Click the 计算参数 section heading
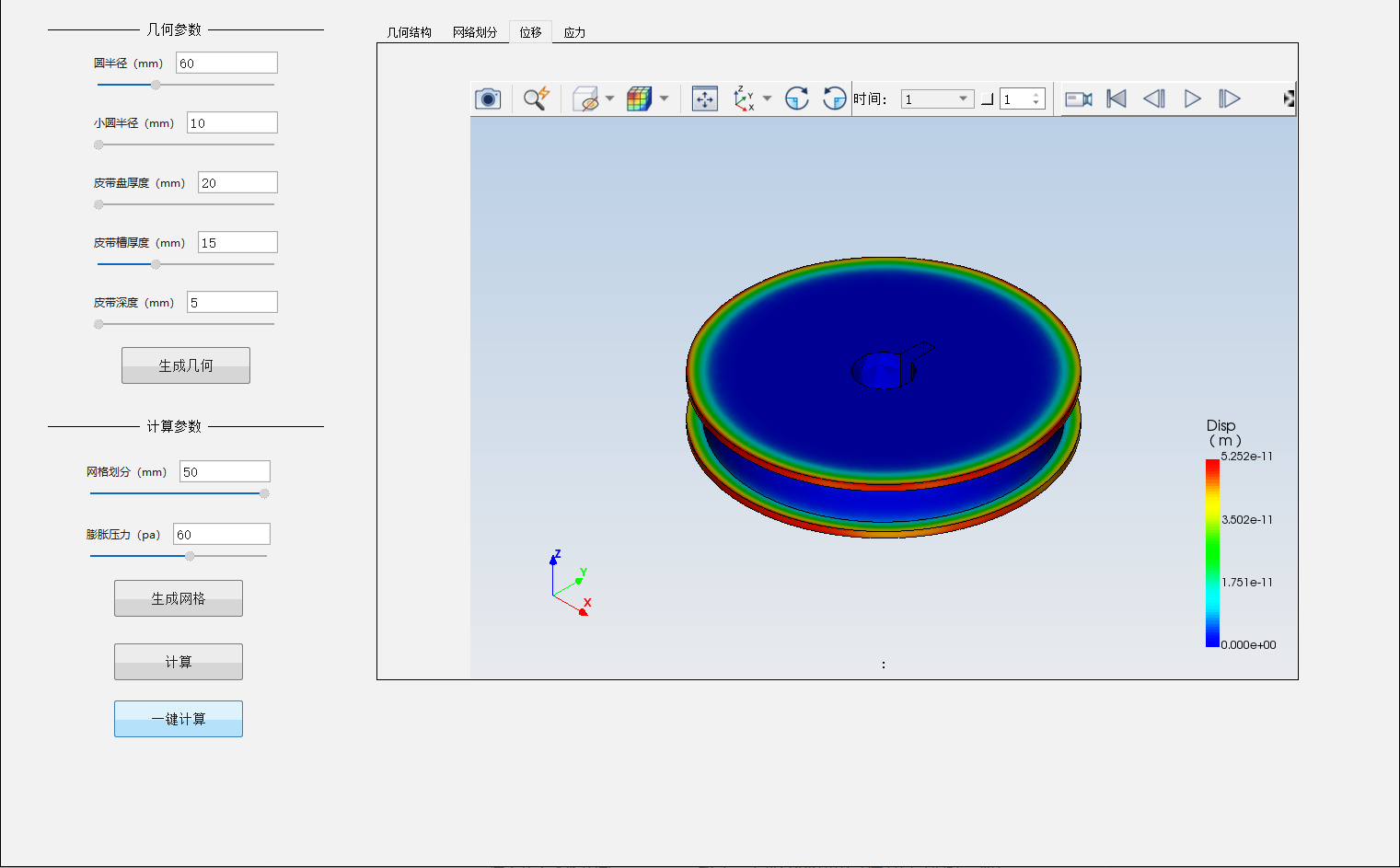Viewport: 1400px width, 868px height. click(x=174, y=426)
